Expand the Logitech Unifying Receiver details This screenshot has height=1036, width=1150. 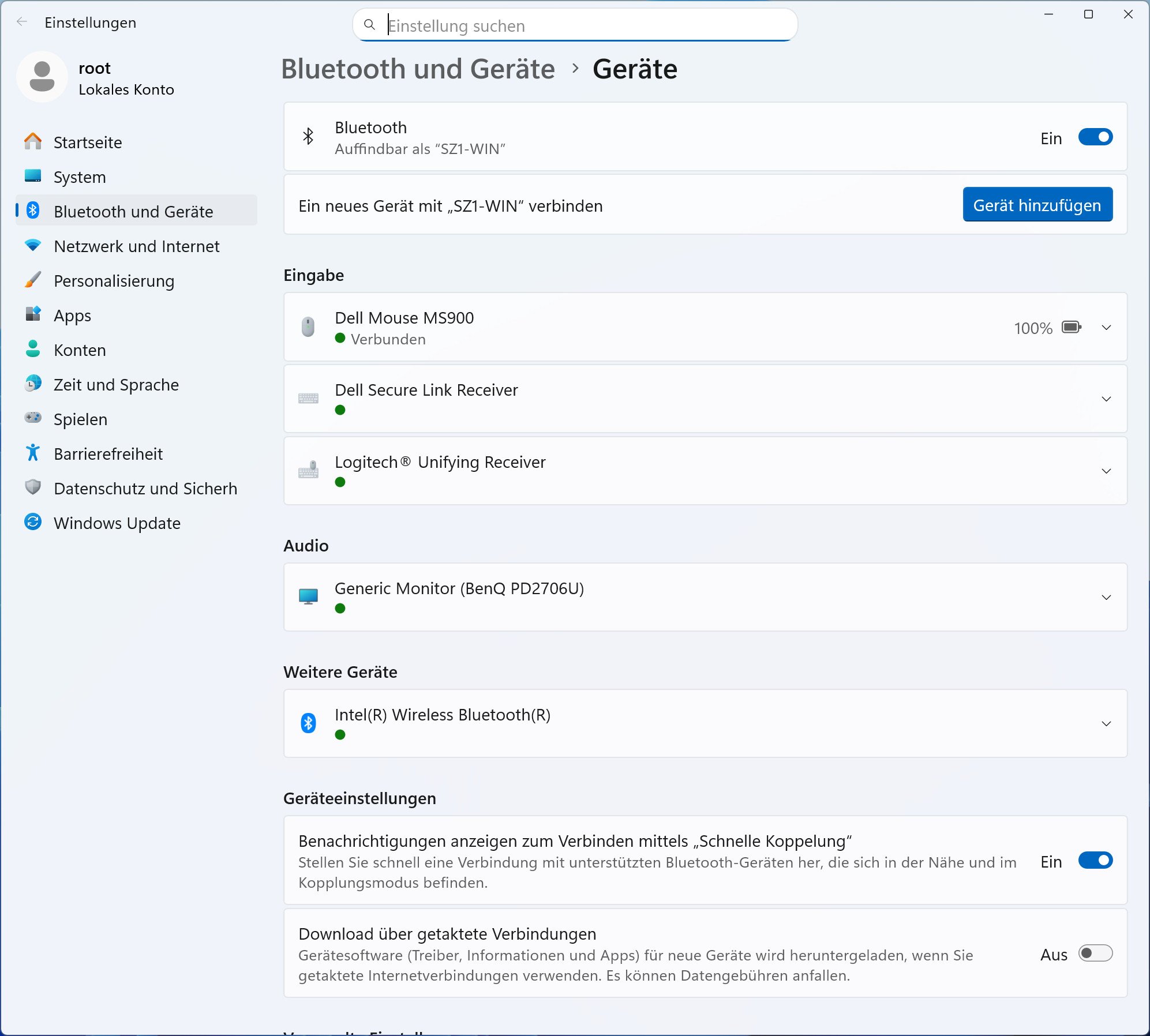coord(1106,471)
